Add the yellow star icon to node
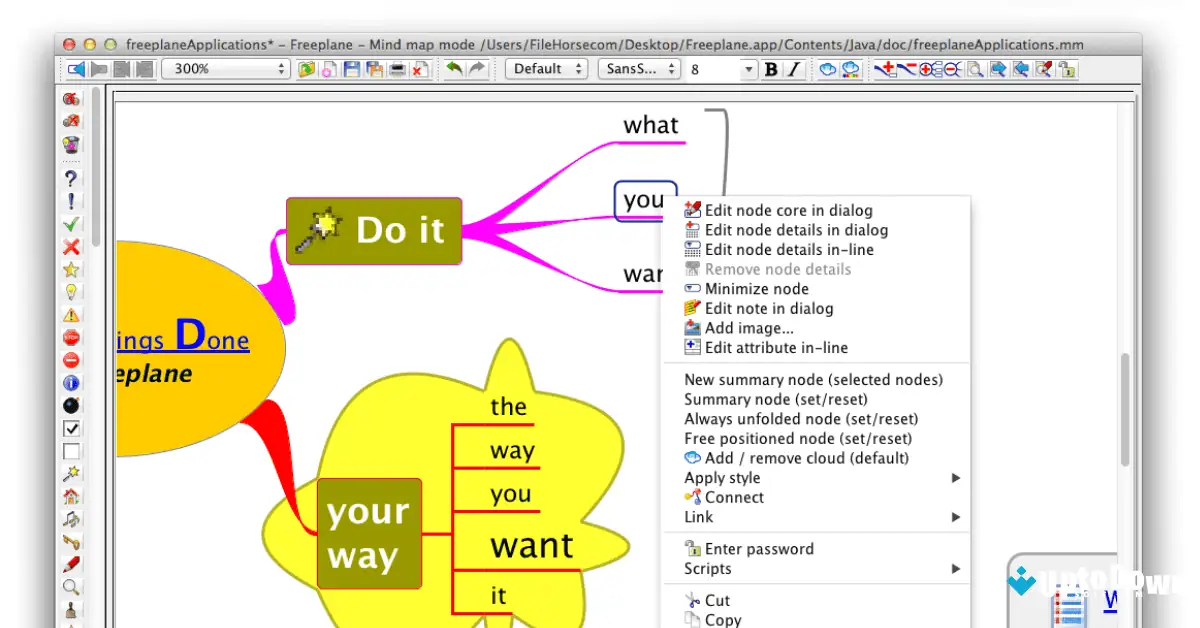 point(71,269)
